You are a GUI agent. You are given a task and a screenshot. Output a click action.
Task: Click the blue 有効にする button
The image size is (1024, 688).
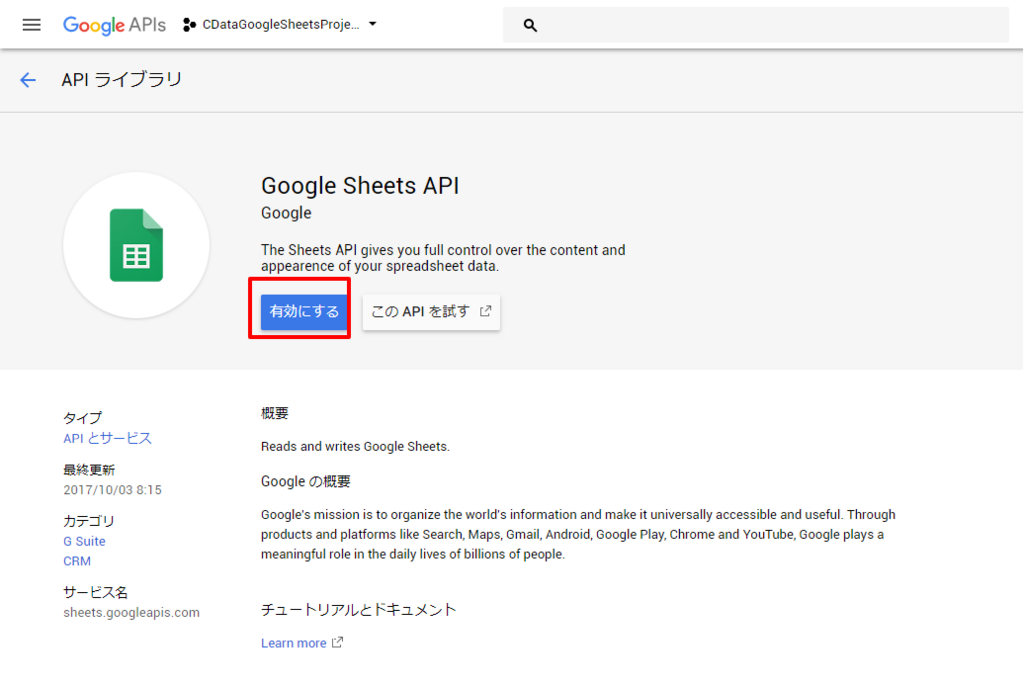click(x=304, y=311)
